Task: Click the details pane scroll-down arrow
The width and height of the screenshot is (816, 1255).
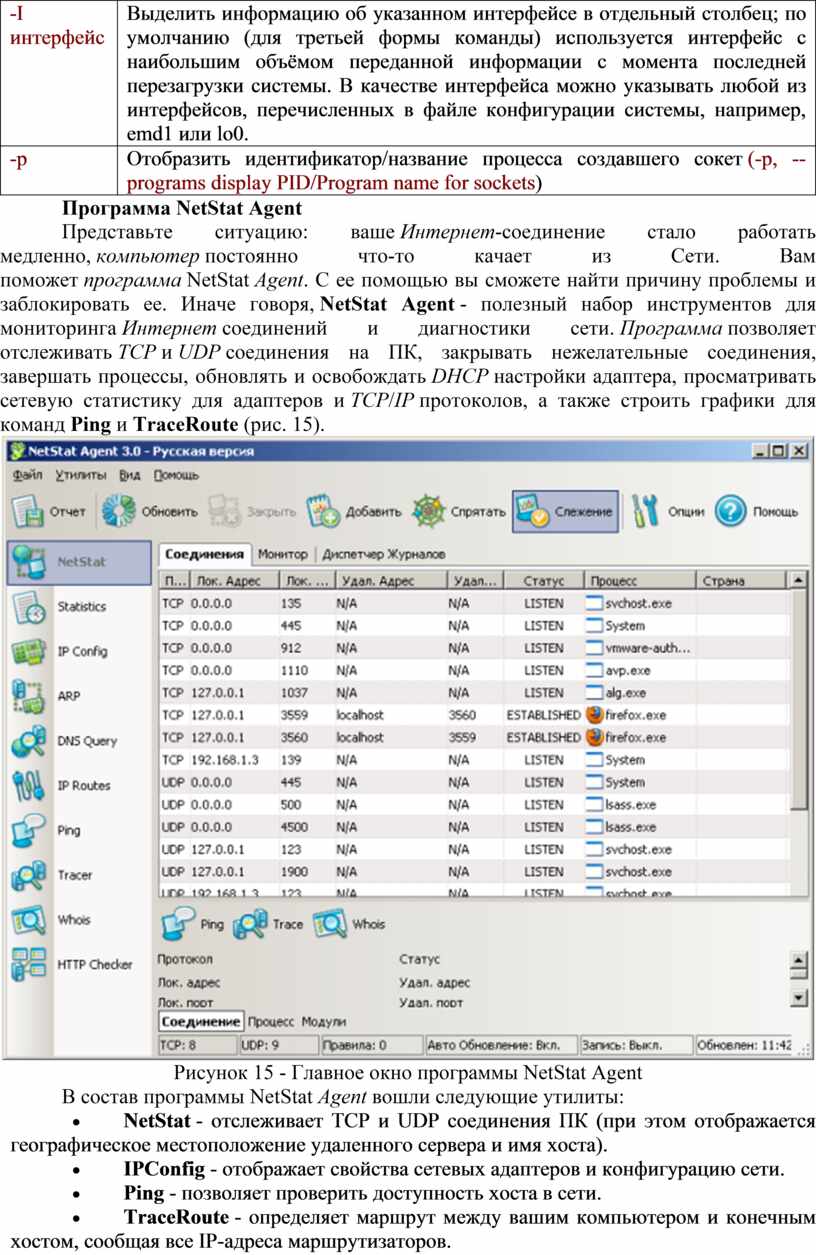Action: point(798,997)
